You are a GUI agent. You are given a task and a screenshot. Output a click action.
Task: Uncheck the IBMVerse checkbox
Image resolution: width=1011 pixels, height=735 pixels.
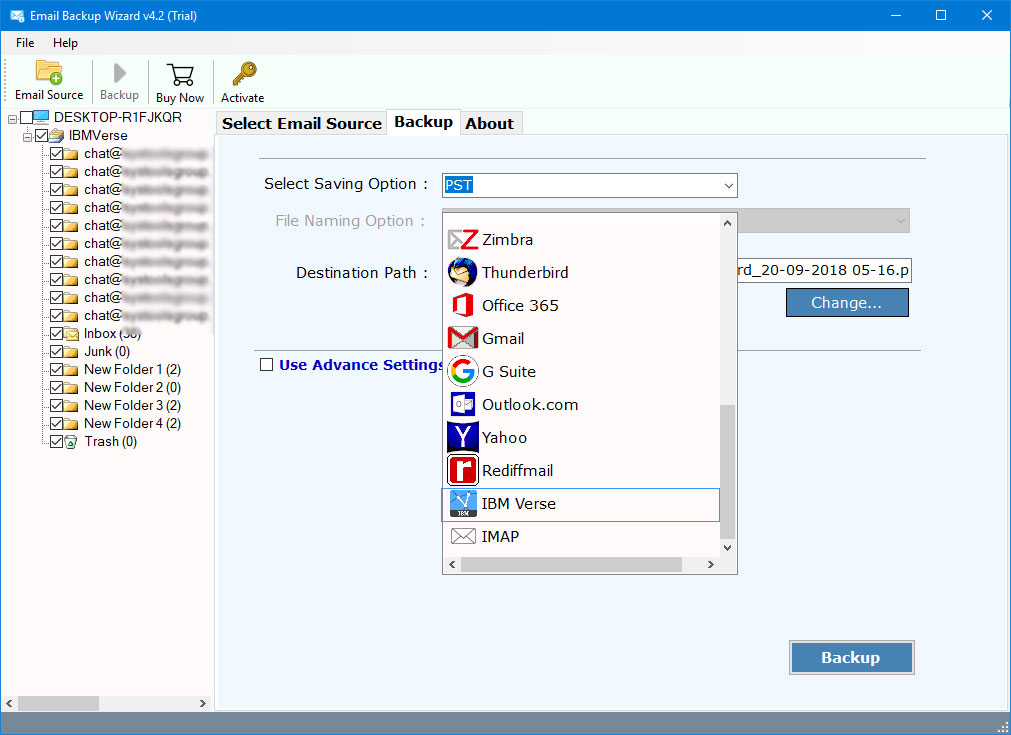point(42,135)
